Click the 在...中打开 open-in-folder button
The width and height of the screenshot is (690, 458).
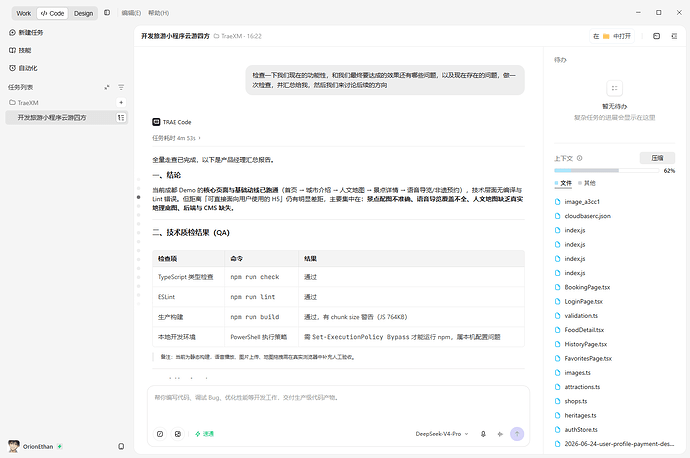[612, 36]
